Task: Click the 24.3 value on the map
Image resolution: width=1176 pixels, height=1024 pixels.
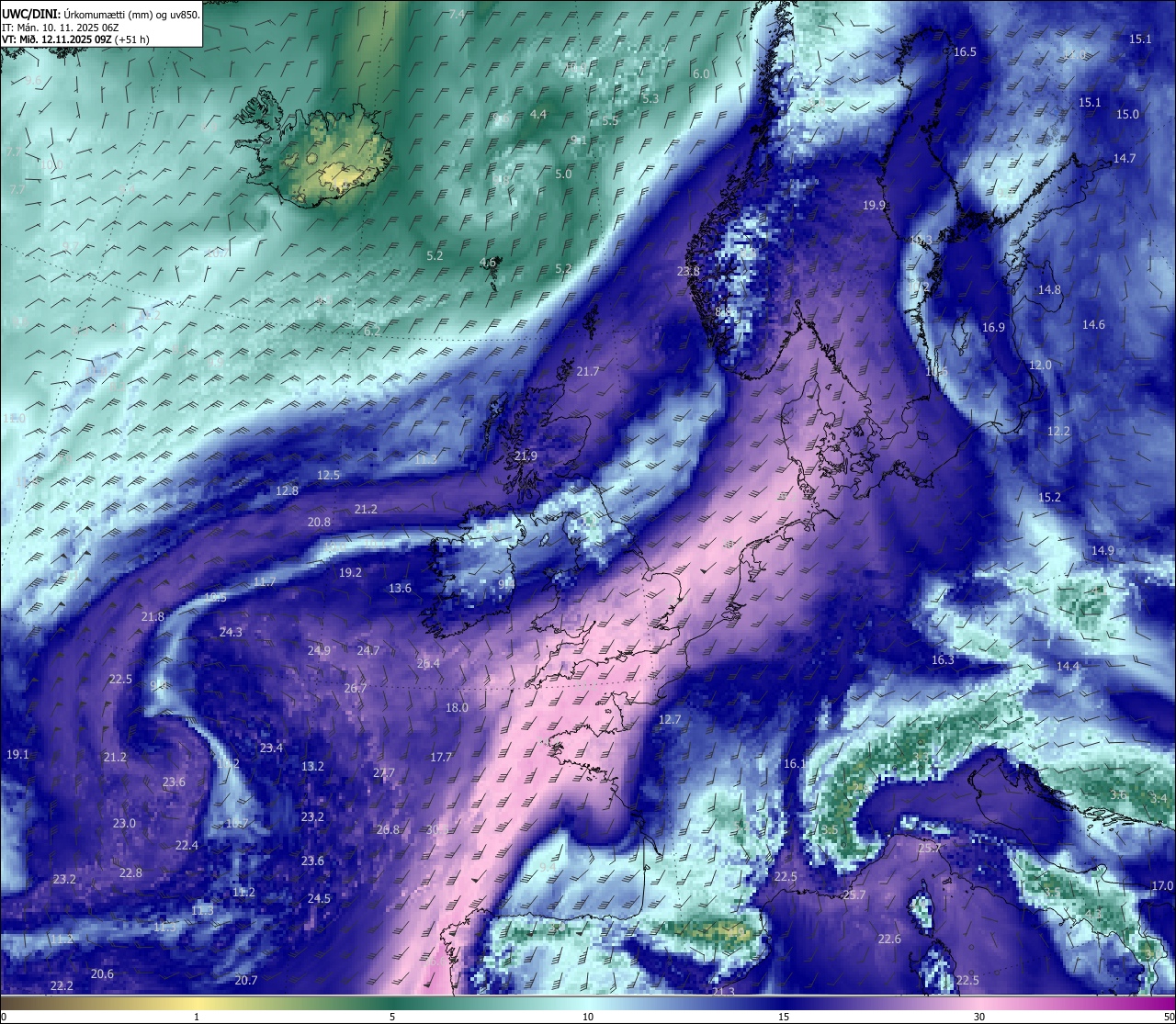Action: point(231,633)
